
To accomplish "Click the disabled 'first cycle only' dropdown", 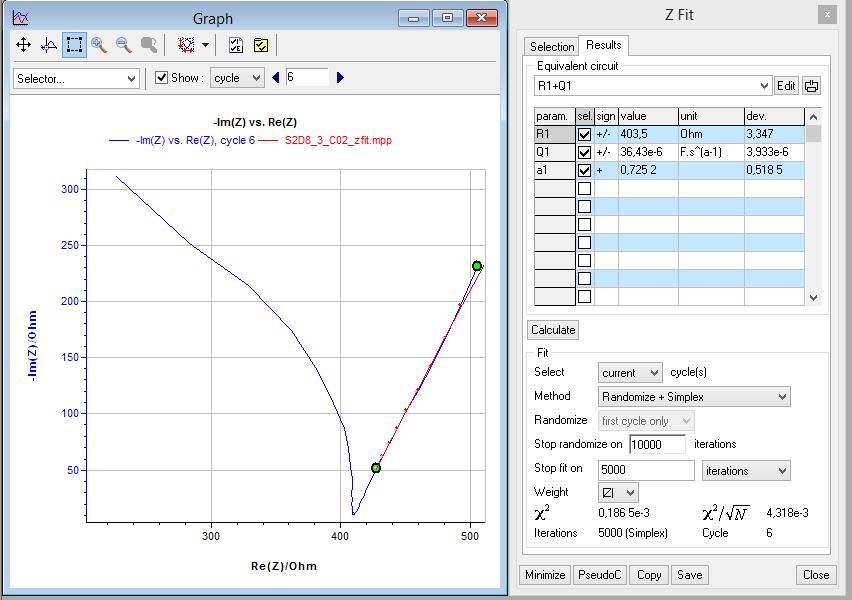I will pyautogui.click(x=646, y=421).
